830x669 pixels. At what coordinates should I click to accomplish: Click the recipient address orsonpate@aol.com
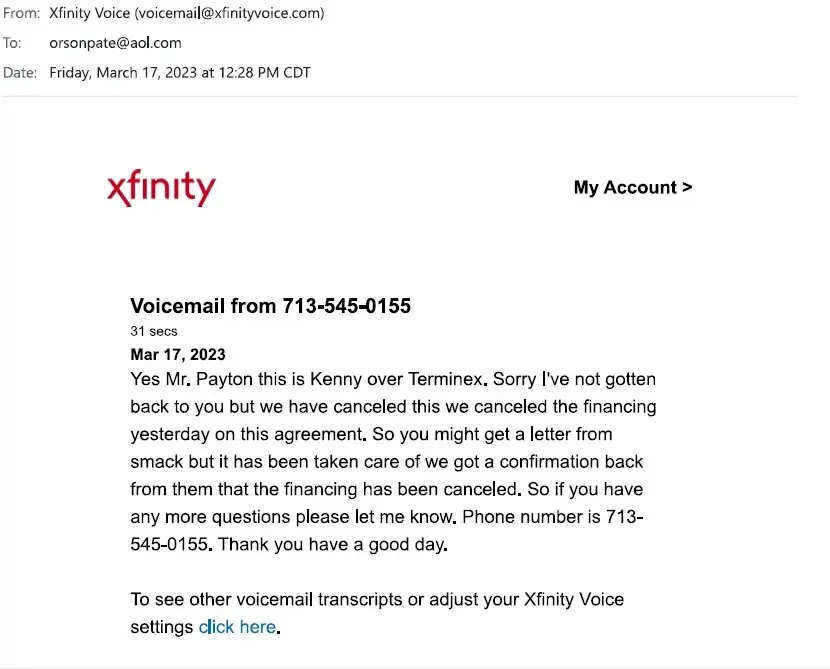click(x=115, y=43)
